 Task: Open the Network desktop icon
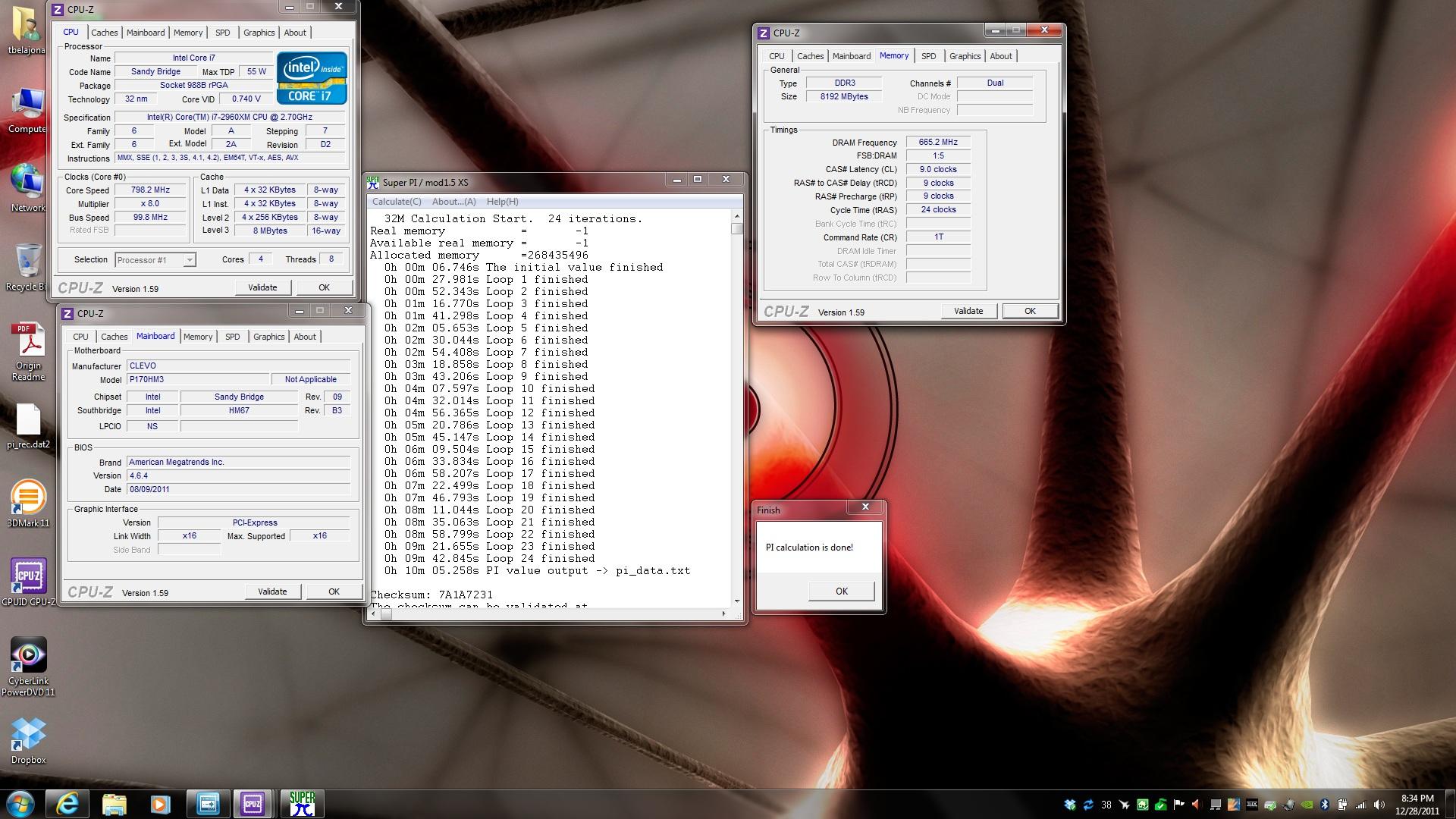pos(27,187)
